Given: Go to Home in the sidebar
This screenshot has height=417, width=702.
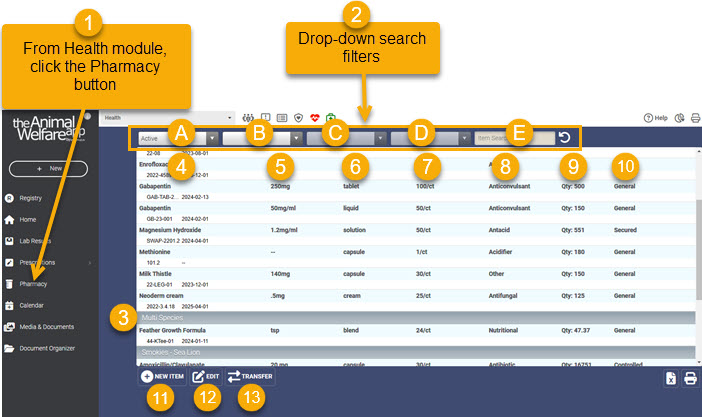Looking at the screenshot, I should pyautogui.click(x=27, y=219).
